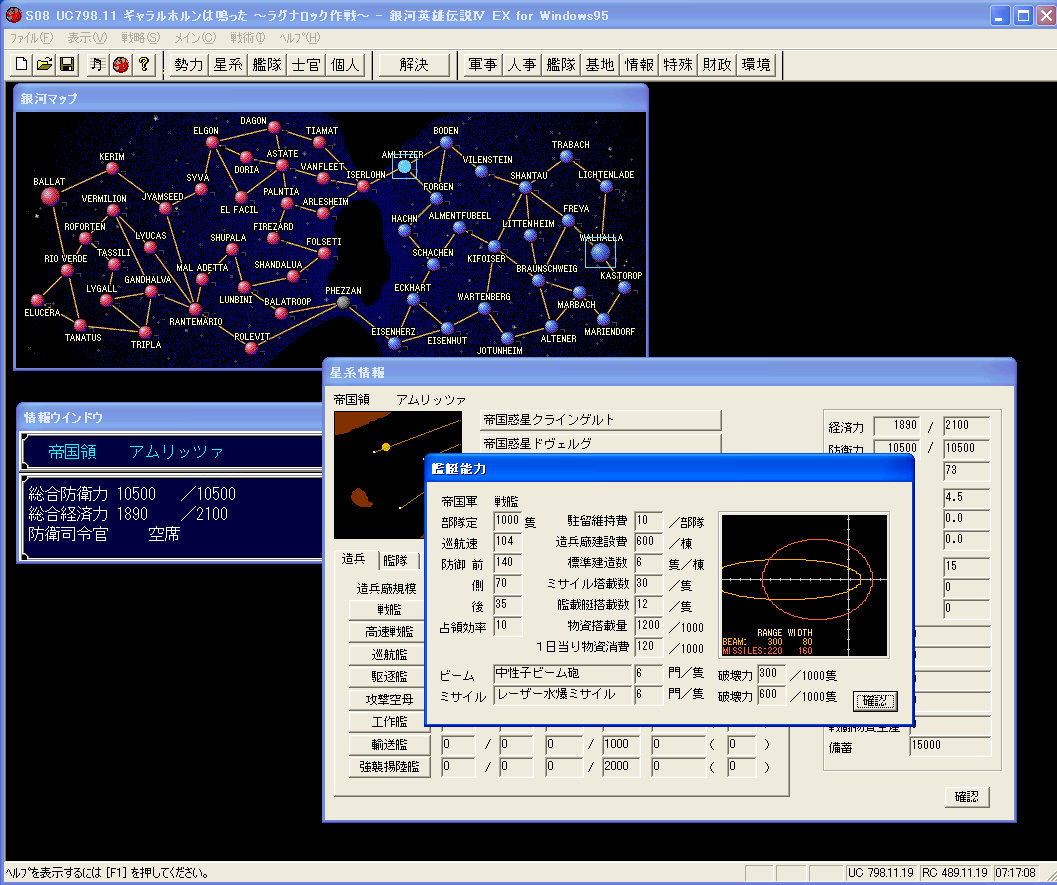Click the 士官 toolbar button

pyautogui.click(x=305, y=65)
